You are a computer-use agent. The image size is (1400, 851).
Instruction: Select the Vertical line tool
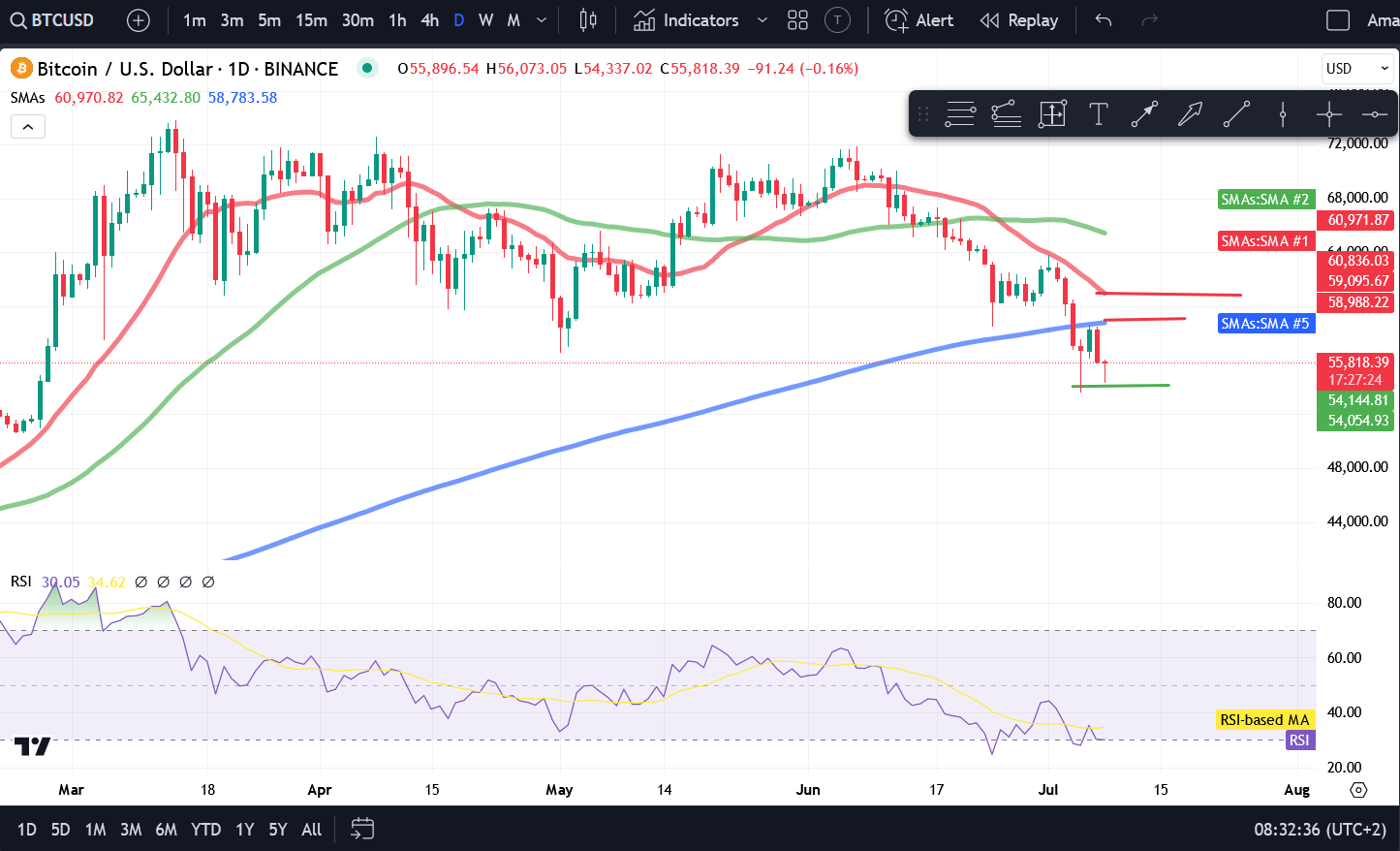(1283, 114)
